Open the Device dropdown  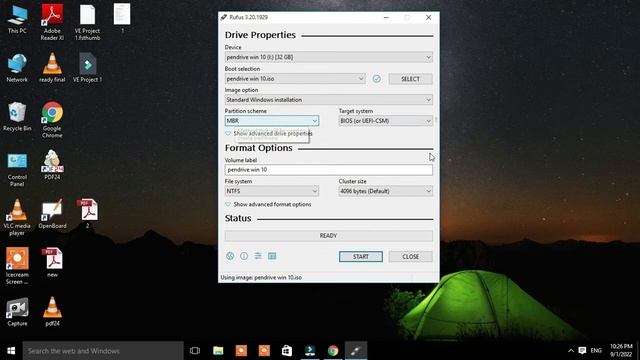coord(329,57)
